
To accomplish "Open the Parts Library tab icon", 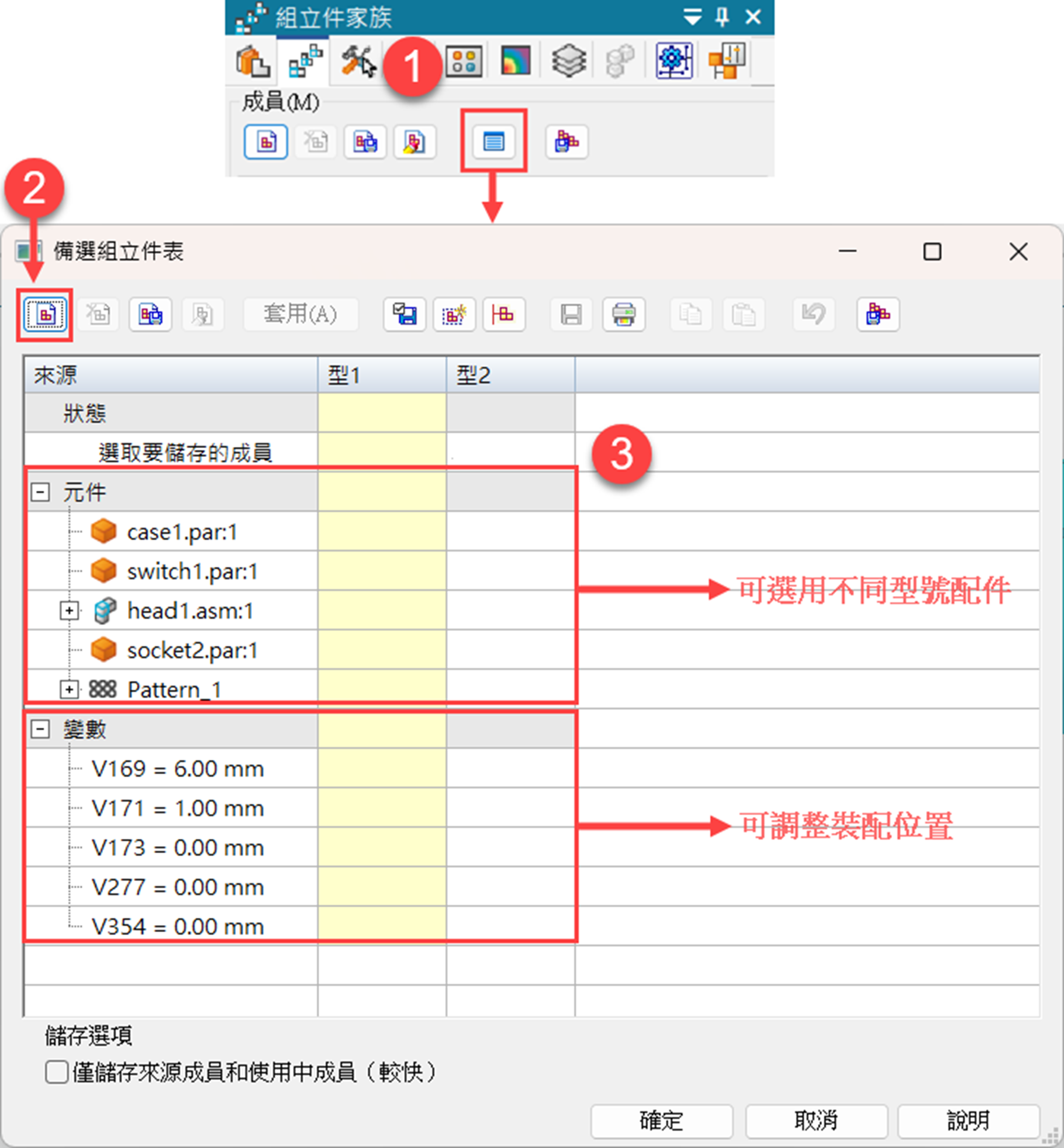I will click(x=253, y=61).
